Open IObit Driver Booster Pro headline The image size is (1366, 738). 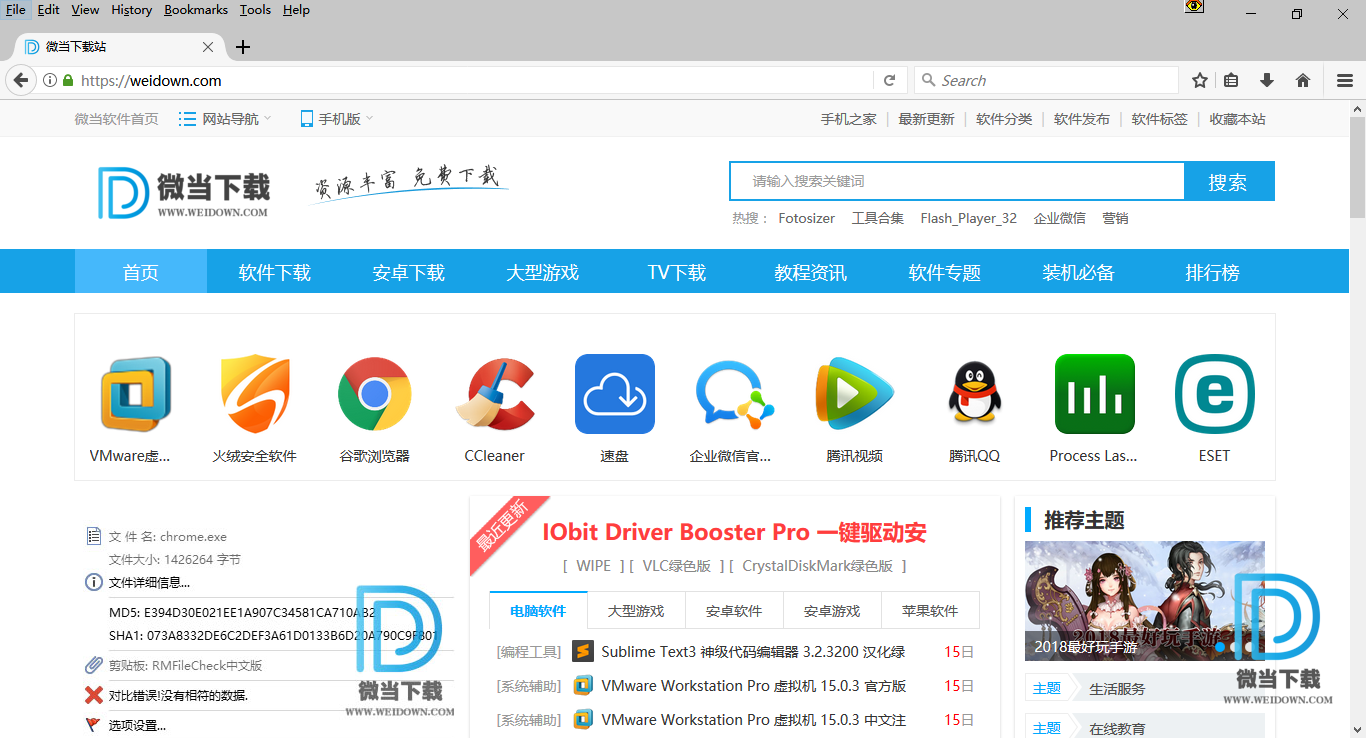click(735, 532)
